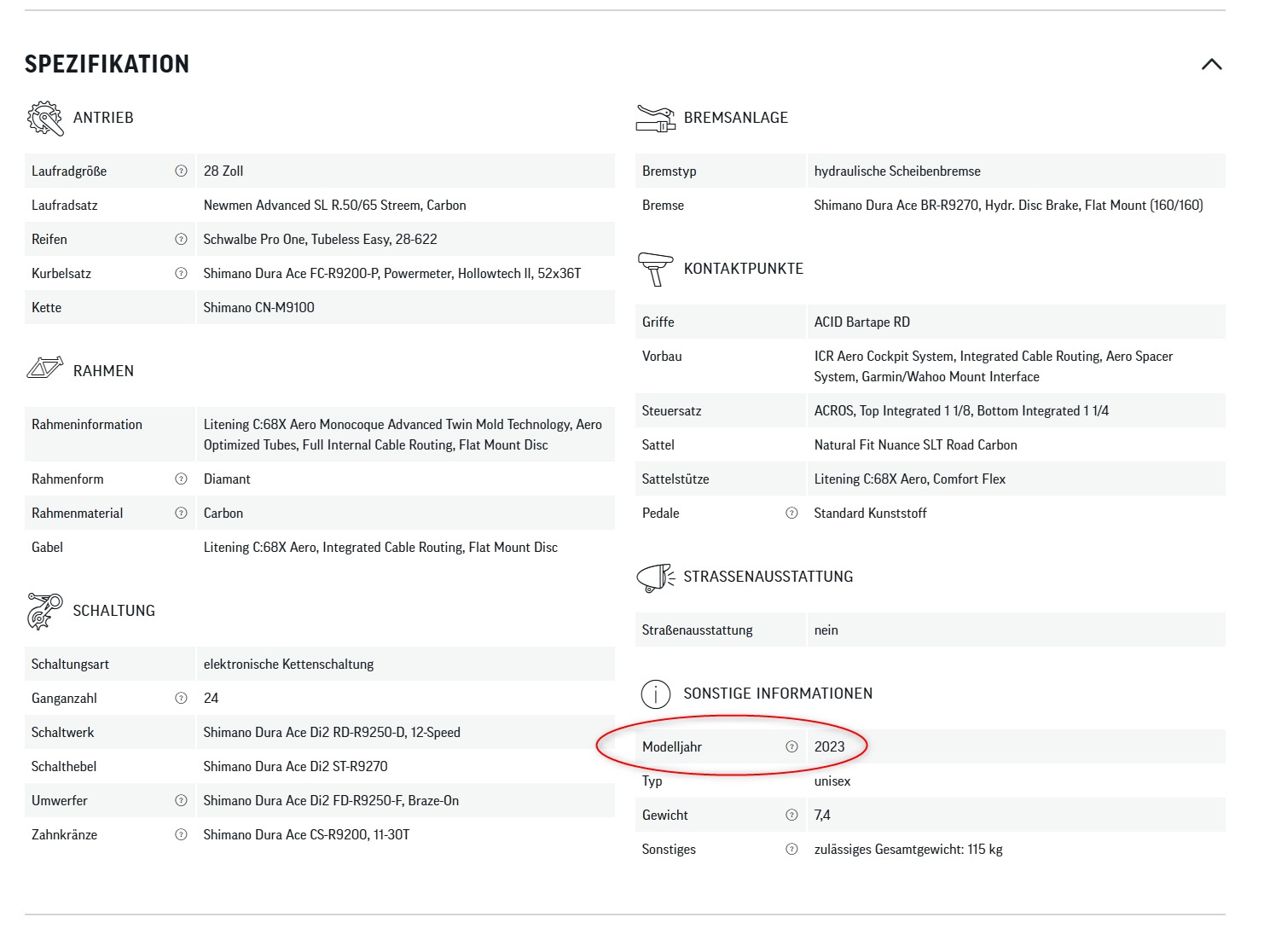1287x952 pixels.
Task: Click the Kontaktpunkte saddle icon
Action: [x=655, y=269]
